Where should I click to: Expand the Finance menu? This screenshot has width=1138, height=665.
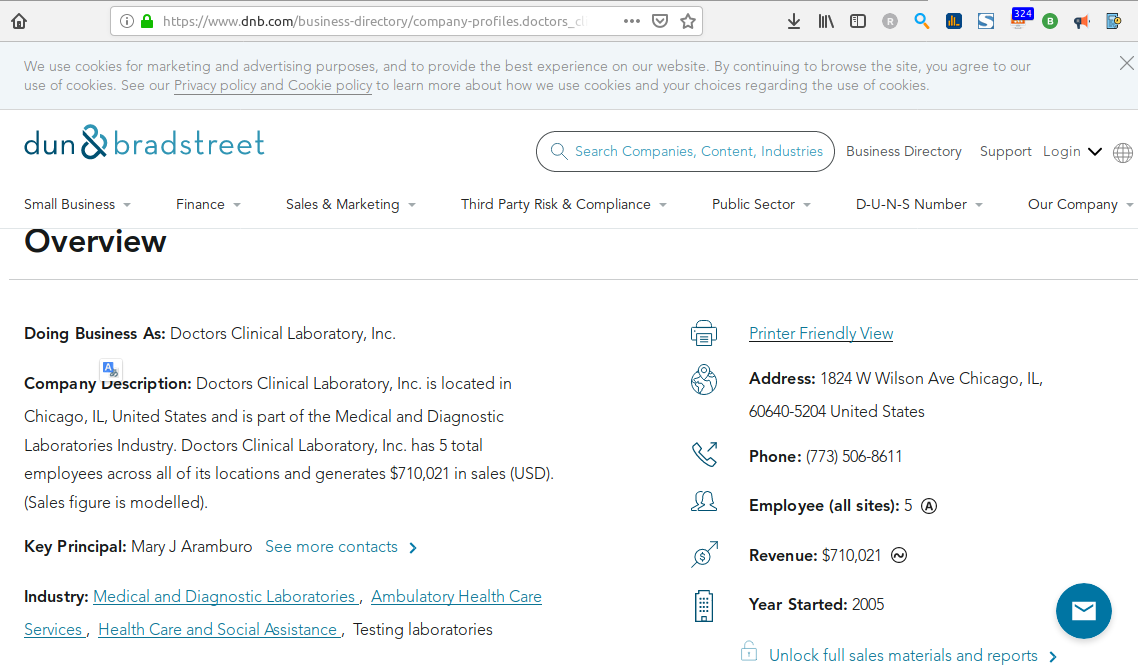click(208, 204)
